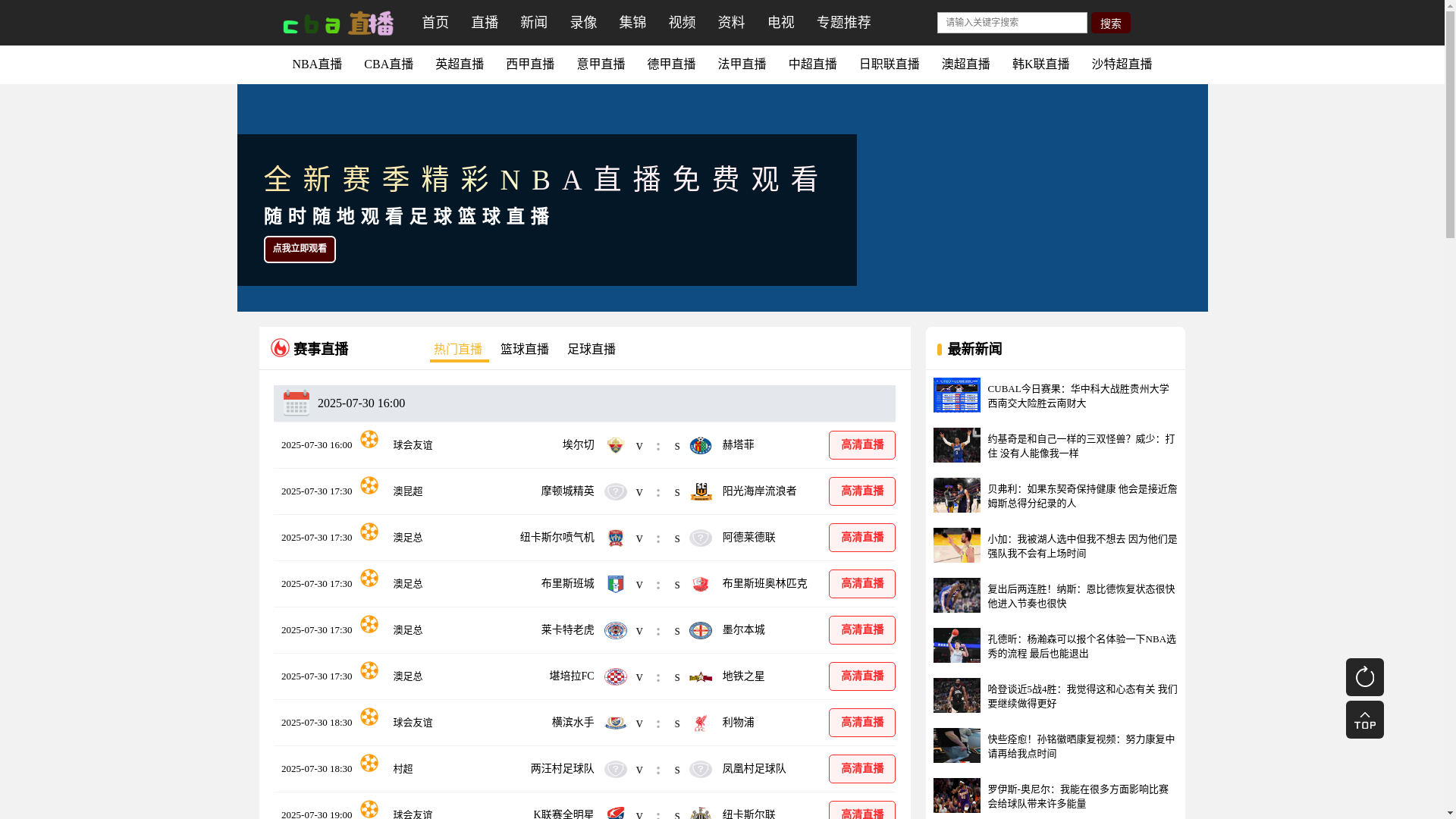Viewport: 1456px width, 819px height.
Task: Switch to 足球直播 tab
Action: point(591,350)
